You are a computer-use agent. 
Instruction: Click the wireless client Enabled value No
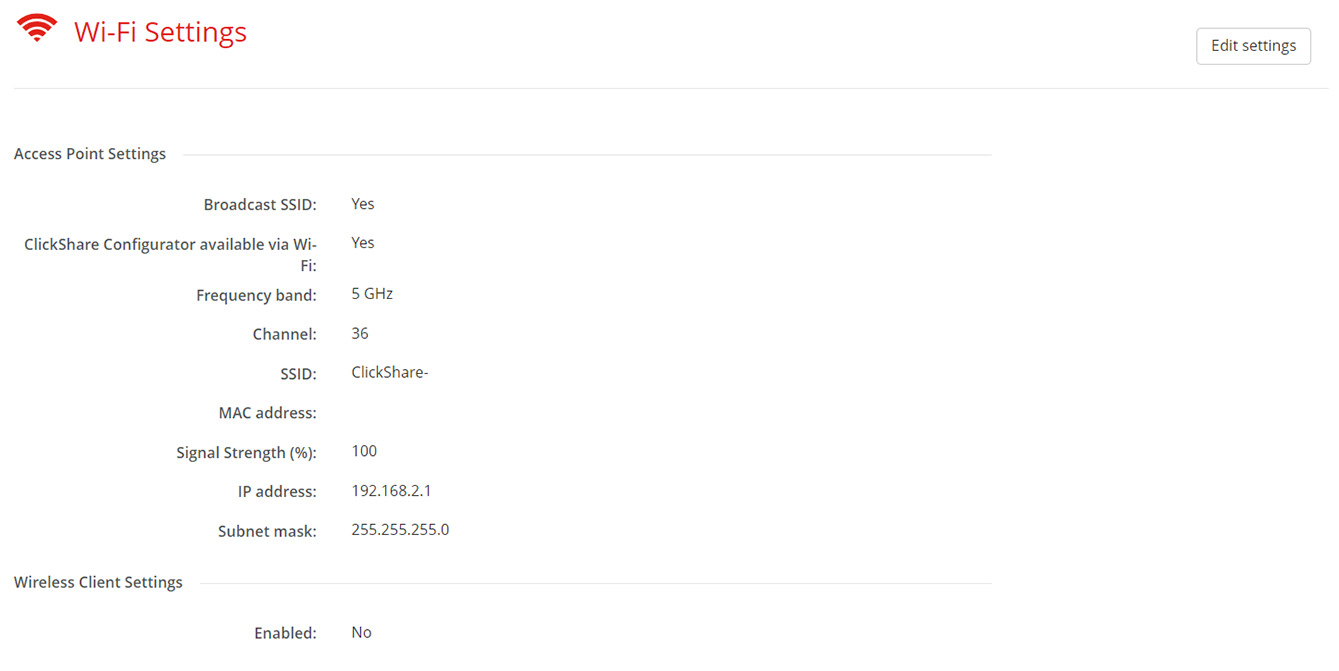click(361, 633)
